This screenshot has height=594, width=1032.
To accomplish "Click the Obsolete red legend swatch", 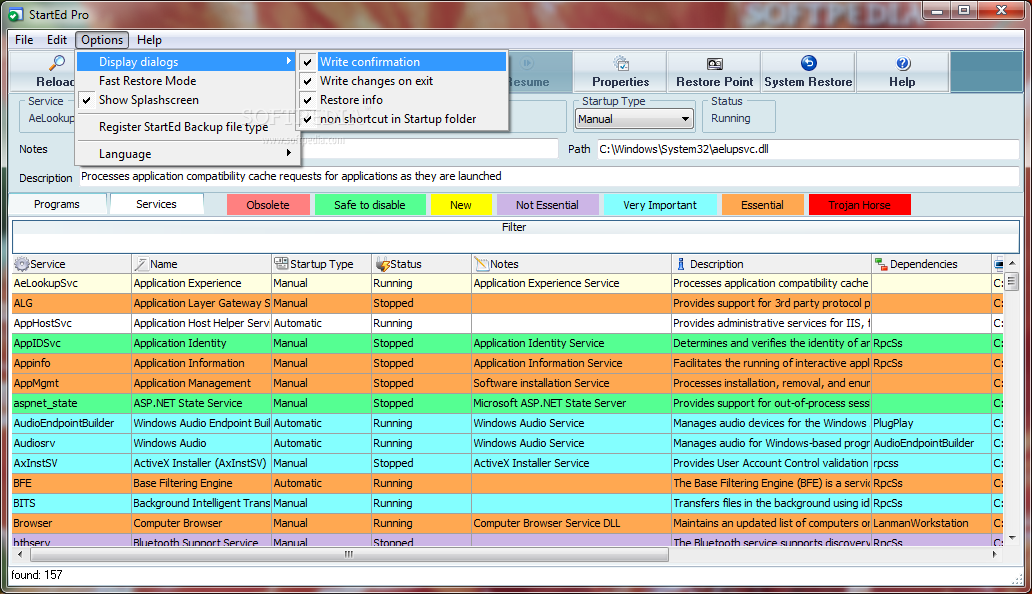I will [x=268, y=205].
